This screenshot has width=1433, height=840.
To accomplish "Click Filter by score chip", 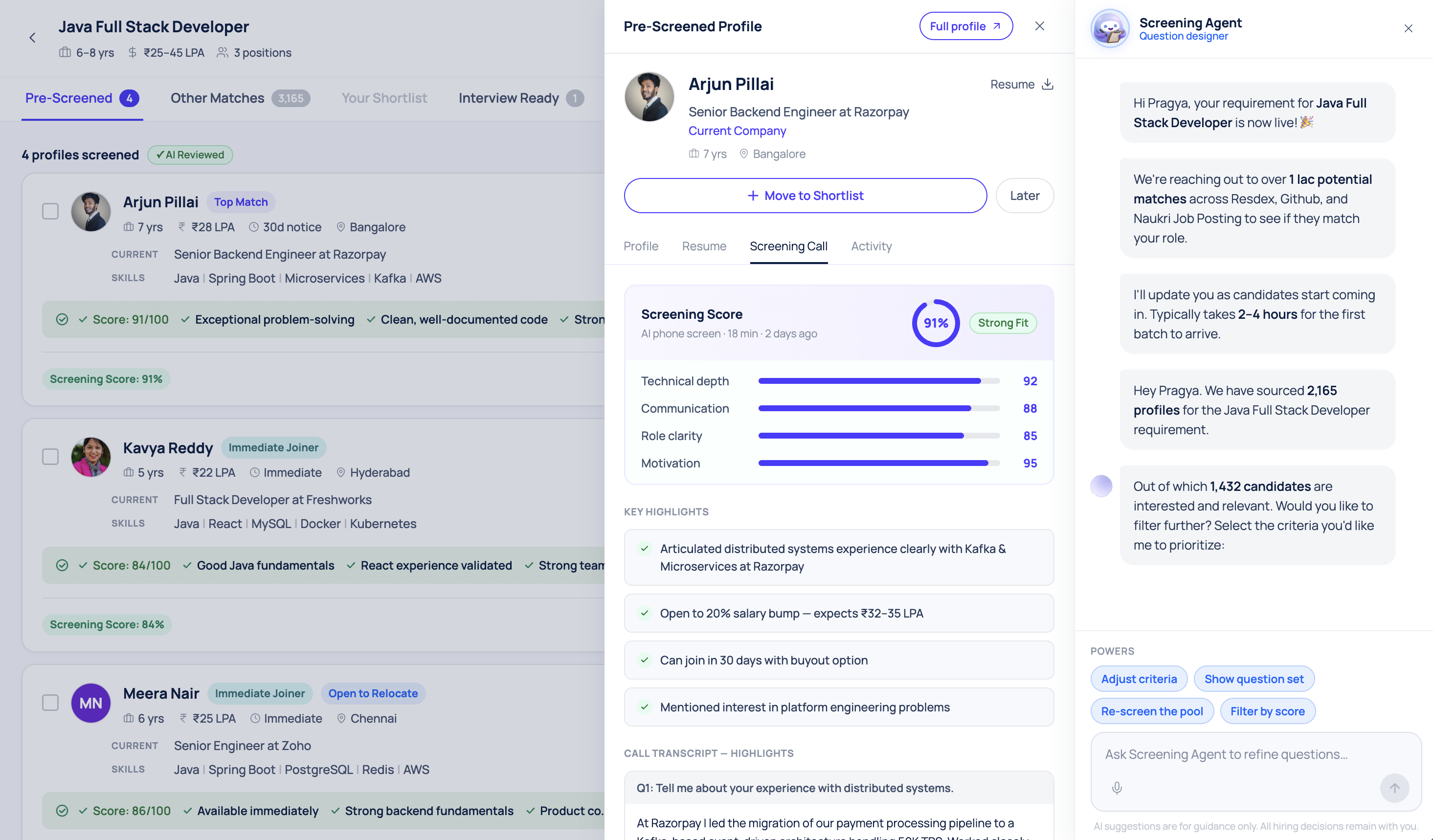I will (x=1268, y=711).
